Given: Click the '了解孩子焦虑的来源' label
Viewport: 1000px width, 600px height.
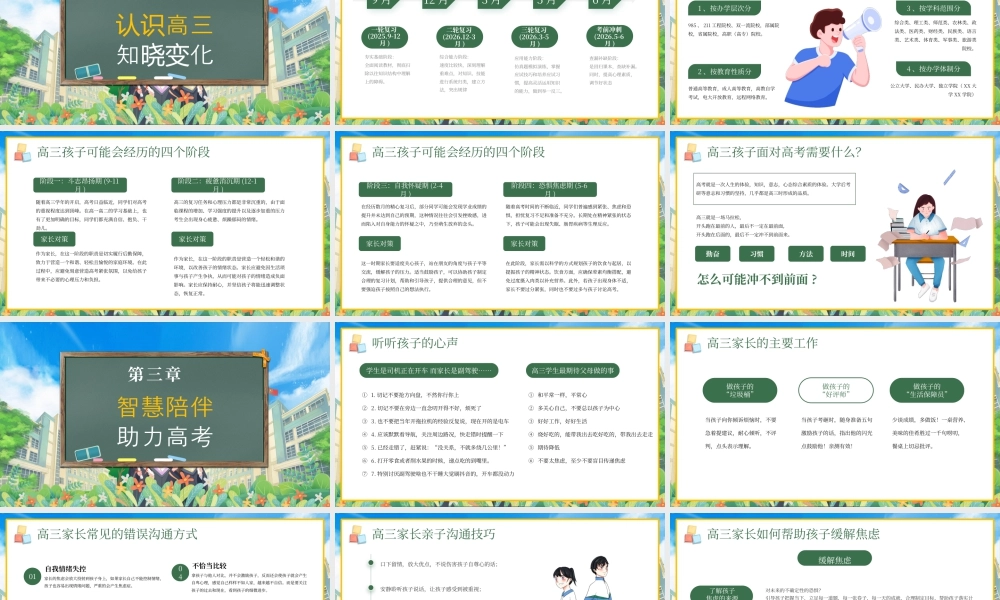Looking at the screenshot, I should tap(722, 593).
